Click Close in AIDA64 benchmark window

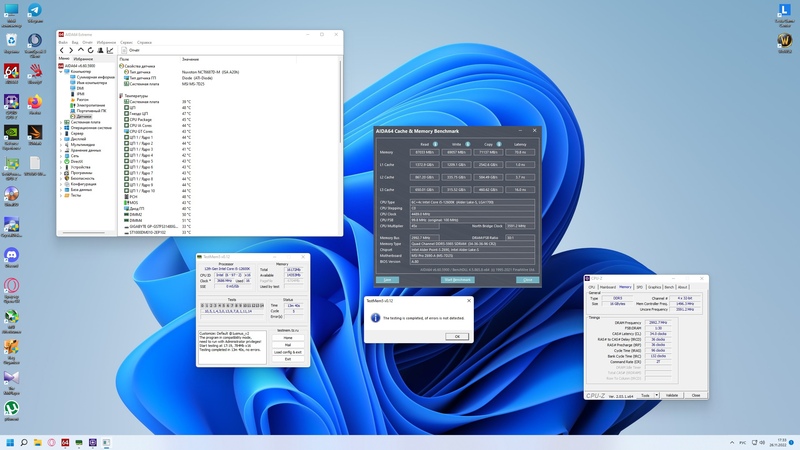point(528,280)
